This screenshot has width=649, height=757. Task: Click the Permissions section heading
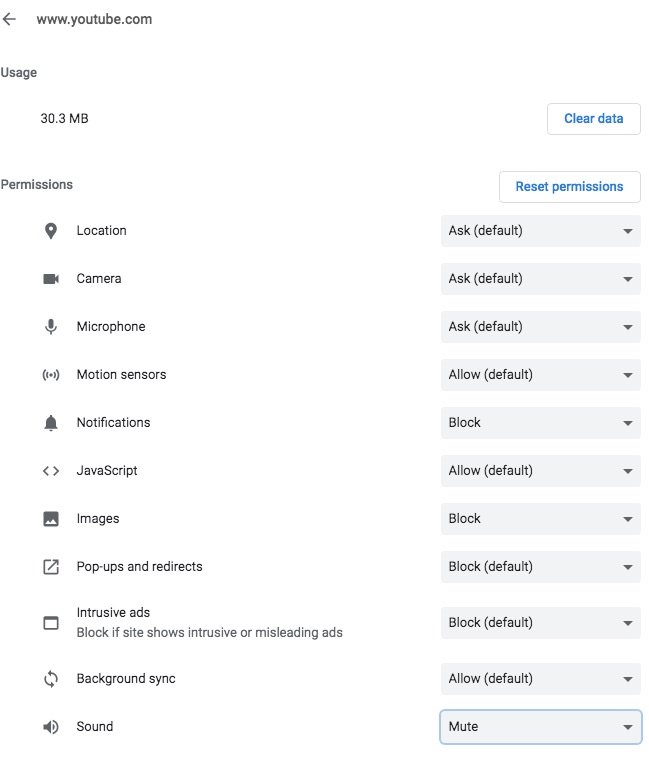(x=37, y=185)
